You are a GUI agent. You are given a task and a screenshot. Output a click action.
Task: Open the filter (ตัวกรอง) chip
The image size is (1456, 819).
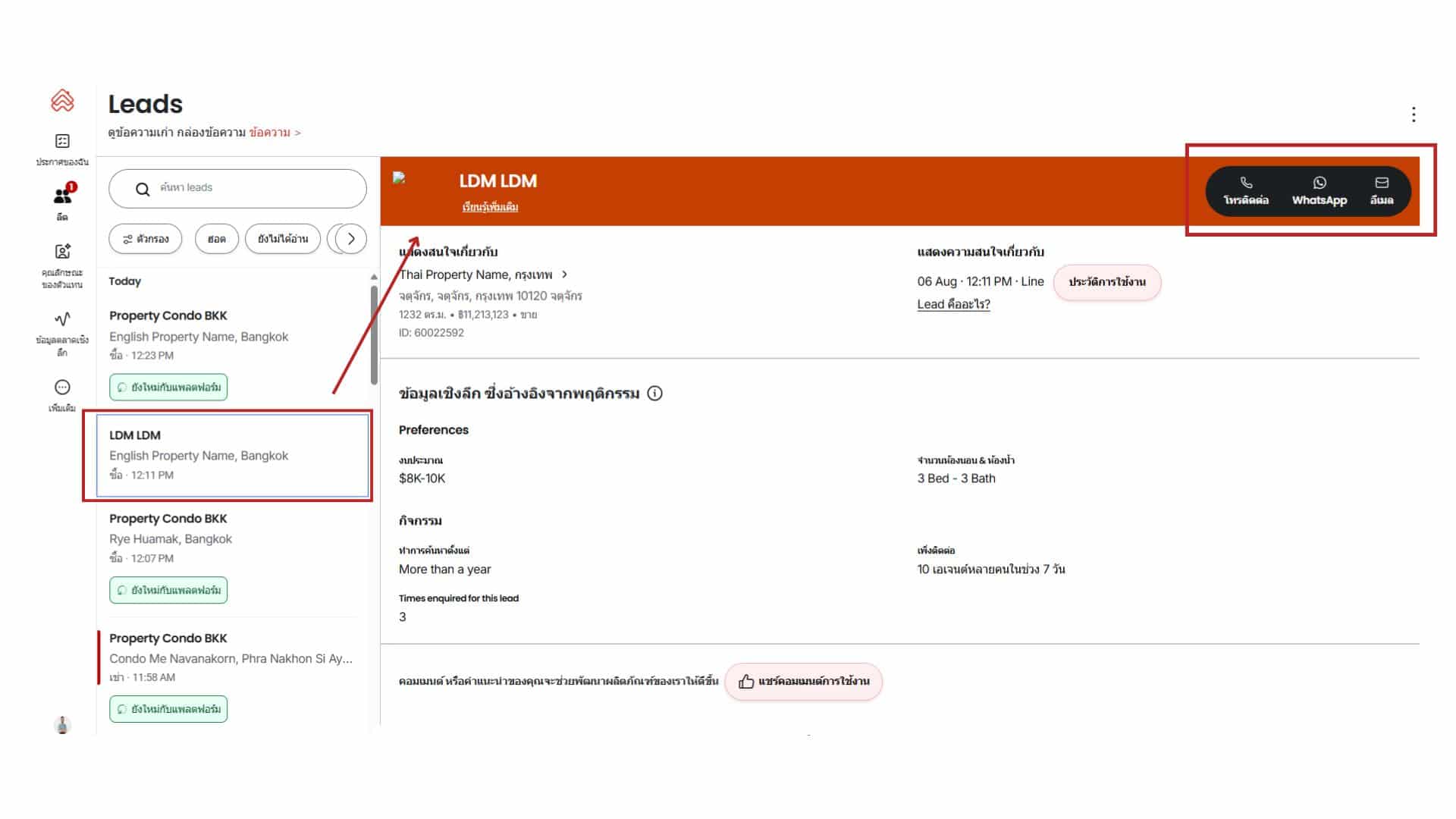(x=146, y=239)
